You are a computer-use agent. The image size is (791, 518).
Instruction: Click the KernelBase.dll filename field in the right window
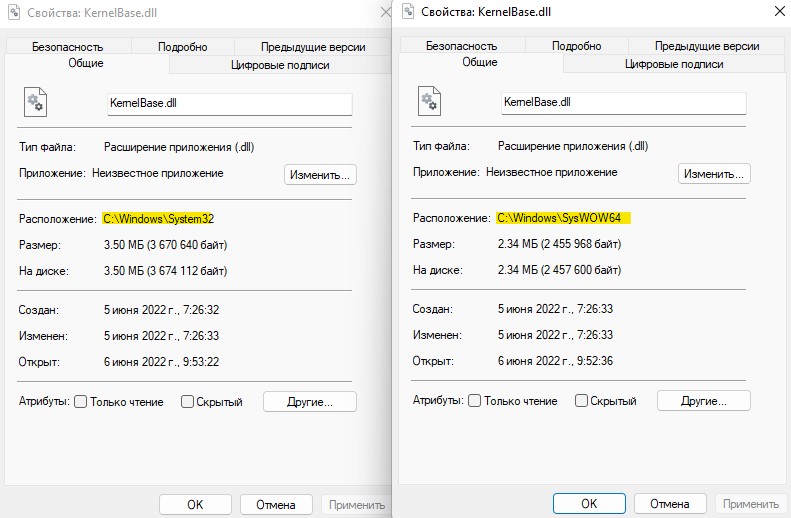tap(624, 102)
